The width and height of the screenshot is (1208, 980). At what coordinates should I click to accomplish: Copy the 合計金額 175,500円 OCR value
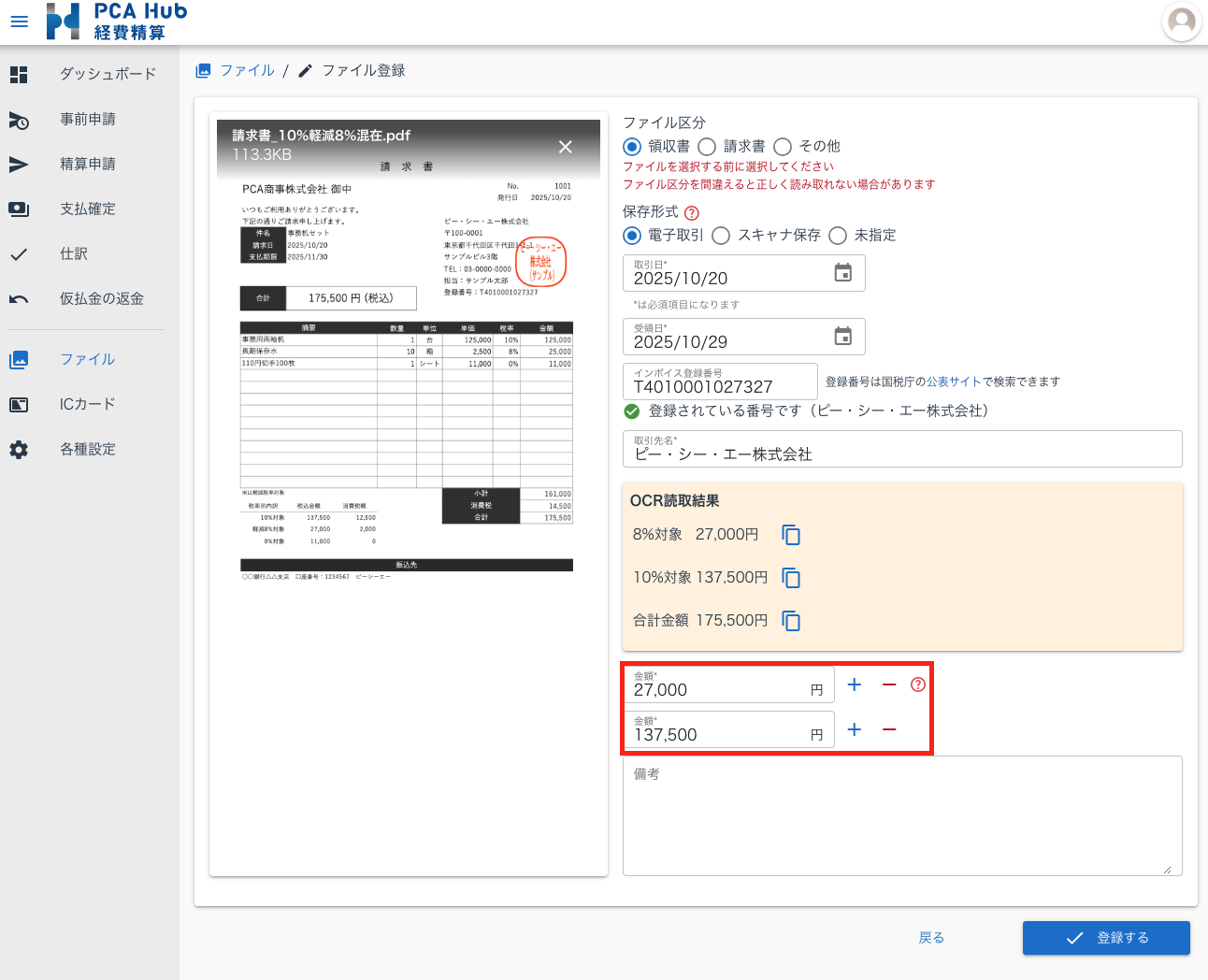[x=791, y=621]
